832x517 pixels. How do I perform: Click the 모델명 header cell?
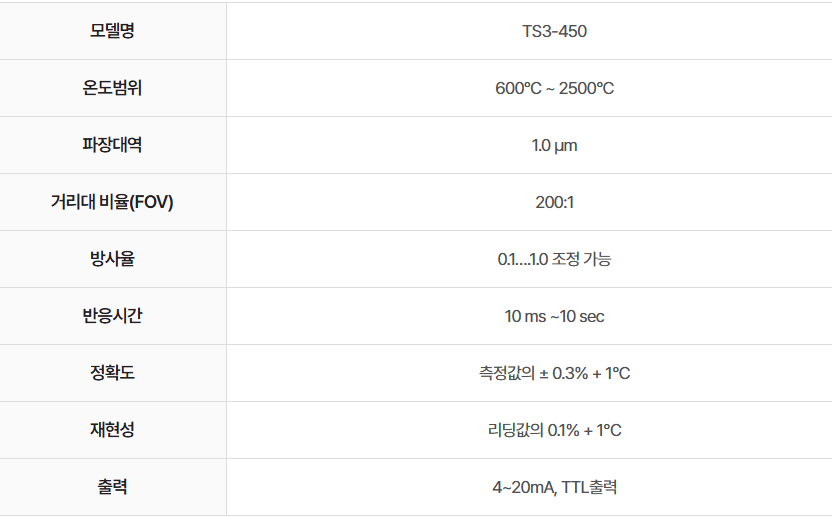pos(112,31)
